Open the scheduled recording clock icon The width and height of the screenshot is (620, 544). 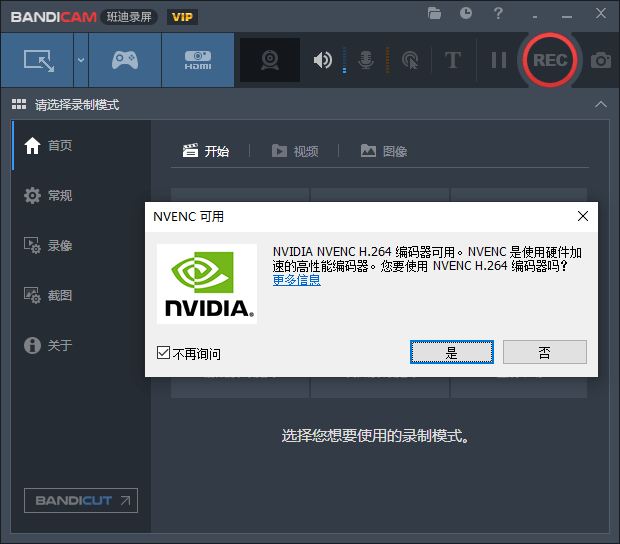coord(466,14)
